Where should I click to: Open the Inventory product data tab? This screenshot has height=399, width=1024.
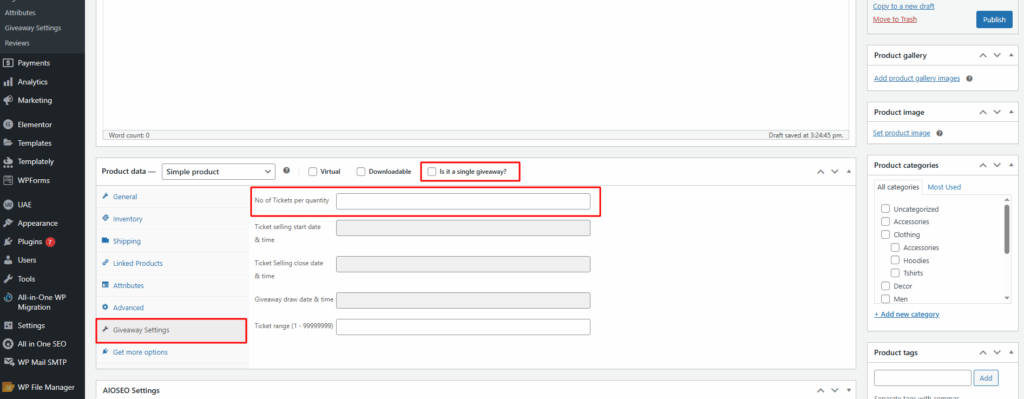127,219
